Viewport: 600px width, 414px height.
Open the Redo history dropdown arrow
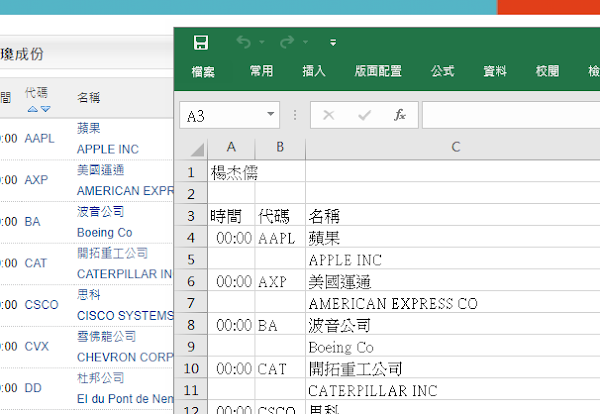click(305, 42)
